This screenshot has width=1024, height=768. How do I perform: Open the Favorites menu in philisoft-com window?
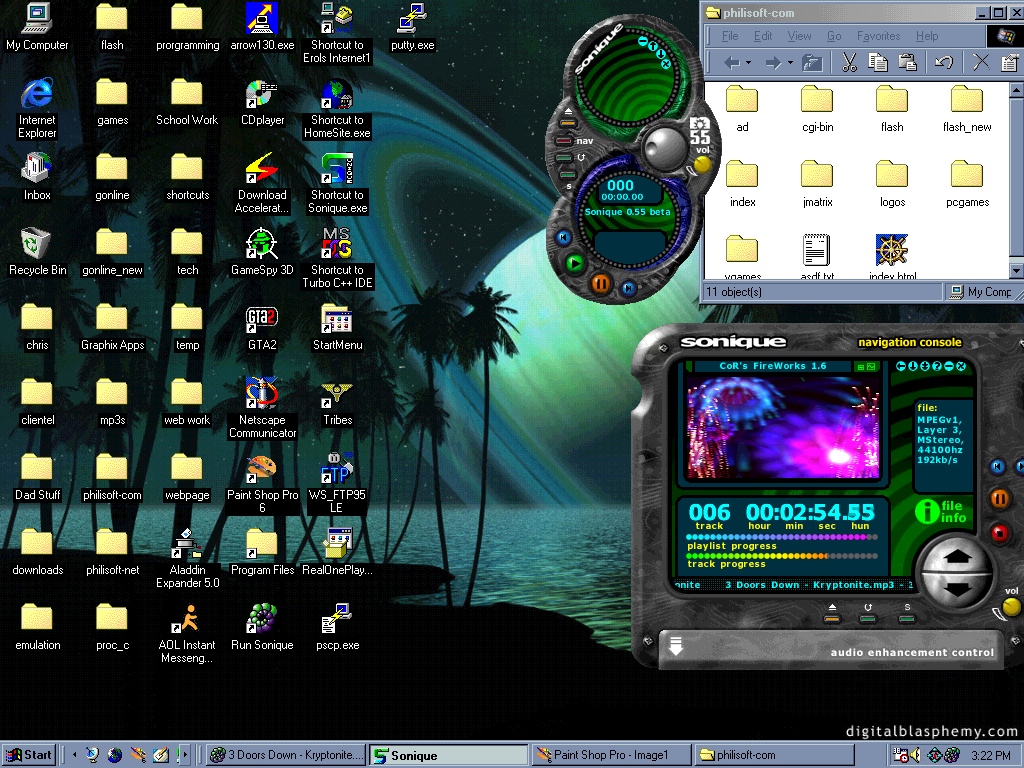click(878, 36)
